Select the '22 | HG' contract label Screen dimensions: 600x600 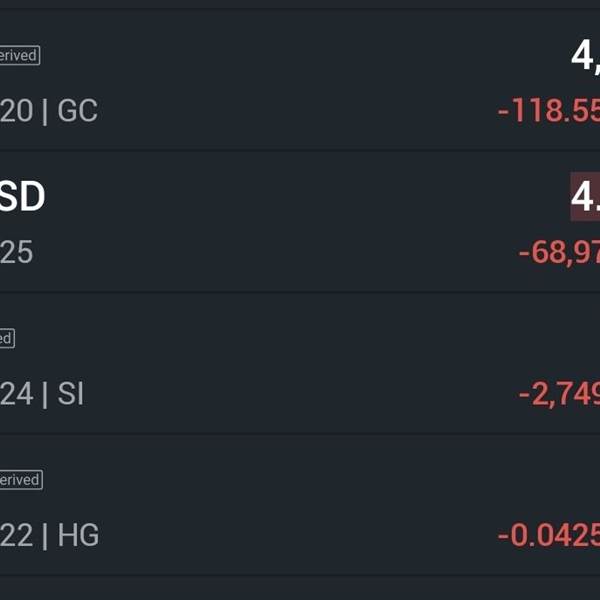coord(50,536)
